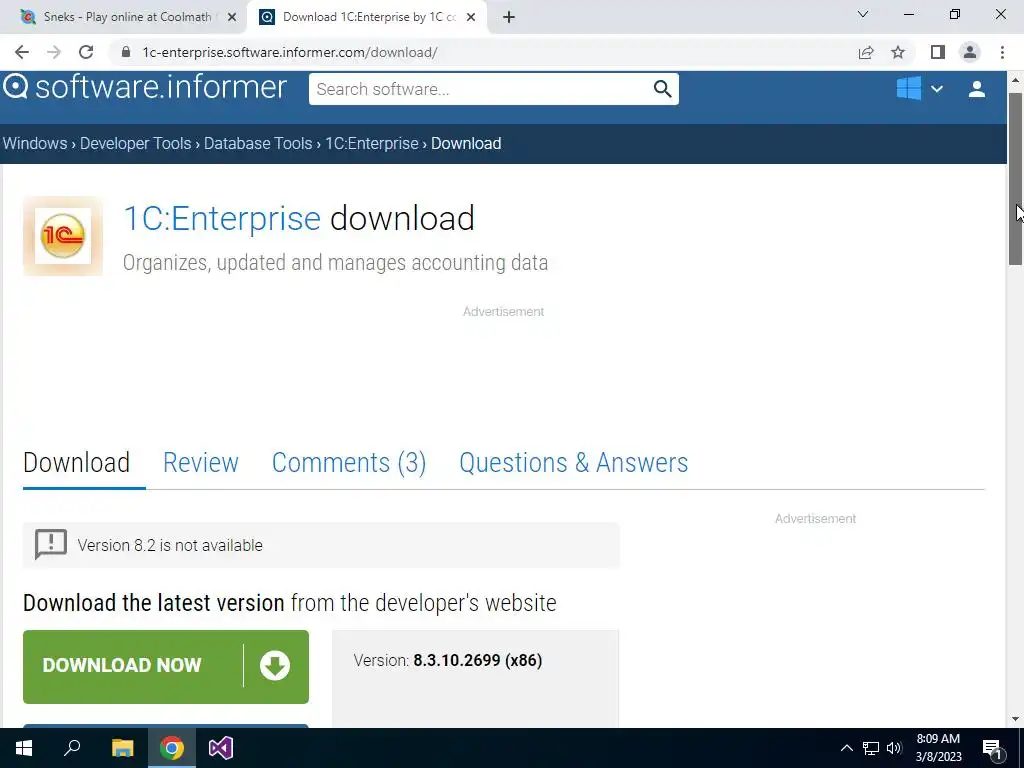The height and width of the screenshot is (768, 1024).
Task: Click the browser back arrow
Action: tap(22, 52)
